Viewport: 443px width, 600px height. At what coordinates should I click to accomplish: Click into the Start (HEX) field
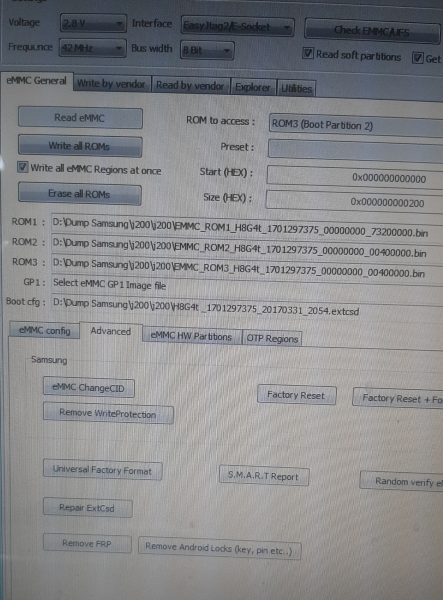click(x=355, y=178)
